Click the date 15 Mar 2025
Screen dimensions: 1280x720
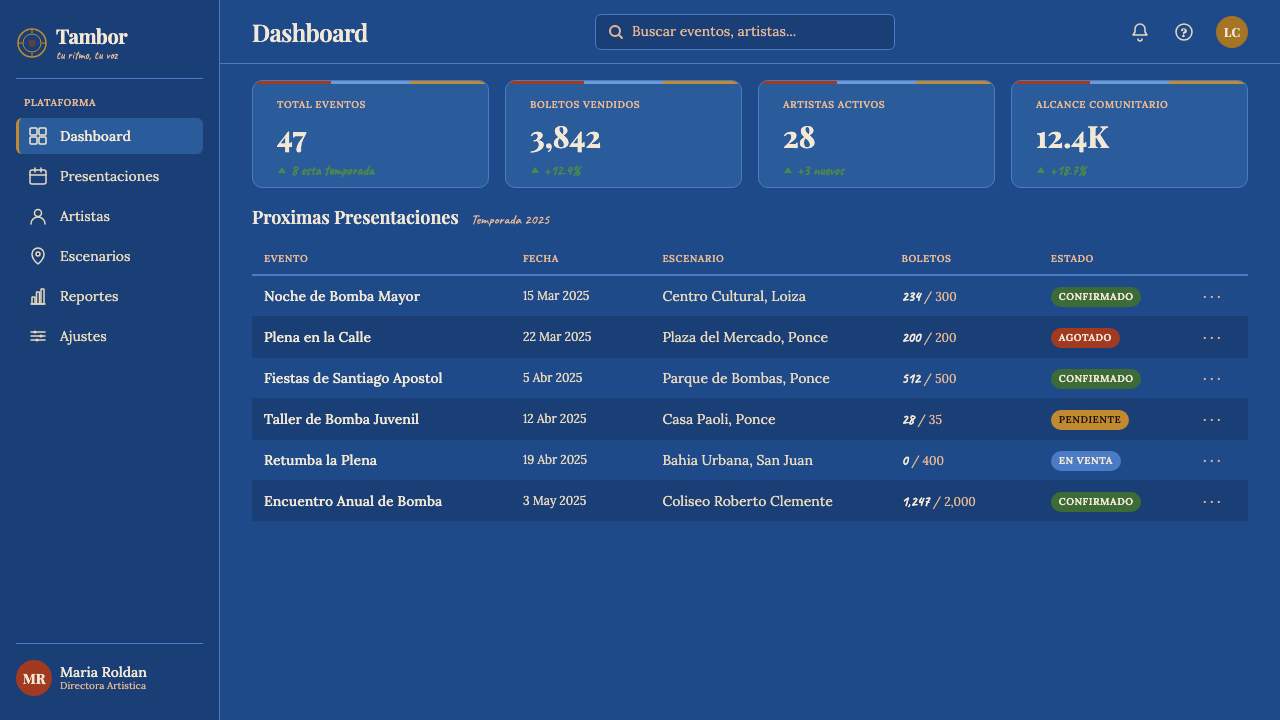click(556, 296)
